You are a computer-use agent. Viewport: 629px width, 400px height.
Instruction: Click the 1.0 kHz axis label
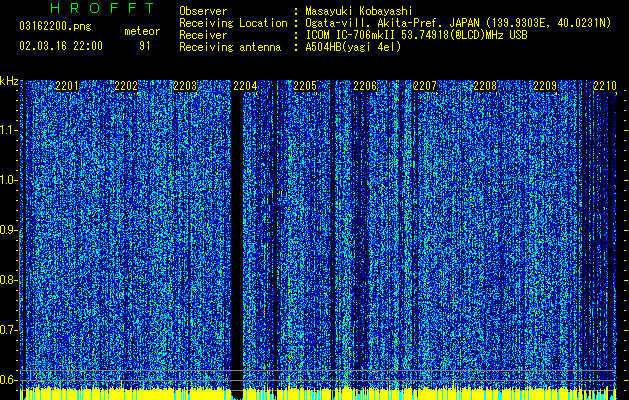pyautogui.click(x=9, y=180)
